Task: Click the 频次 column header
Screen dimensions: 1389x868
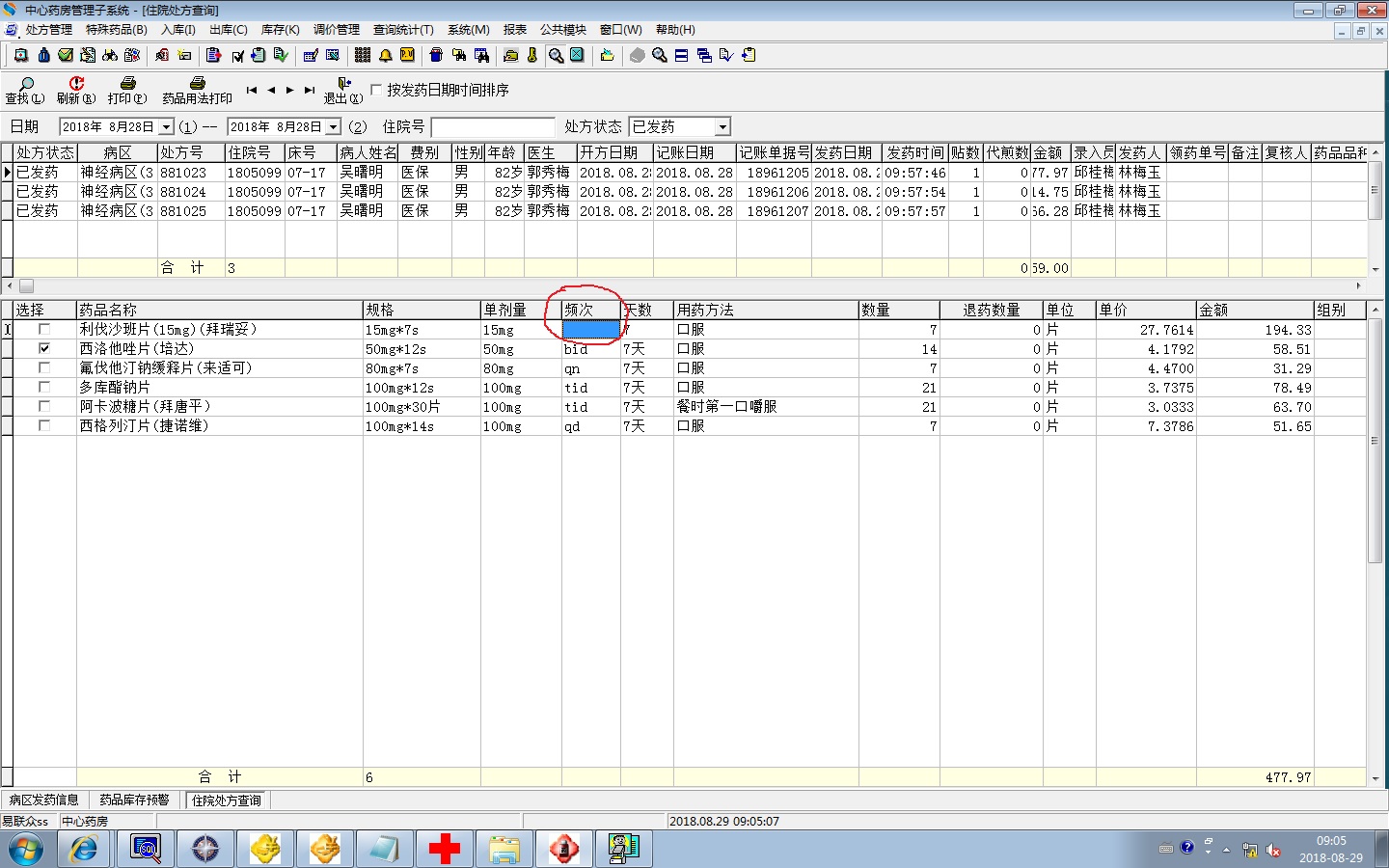Action: pyautogui.click(x=590, y=310)
